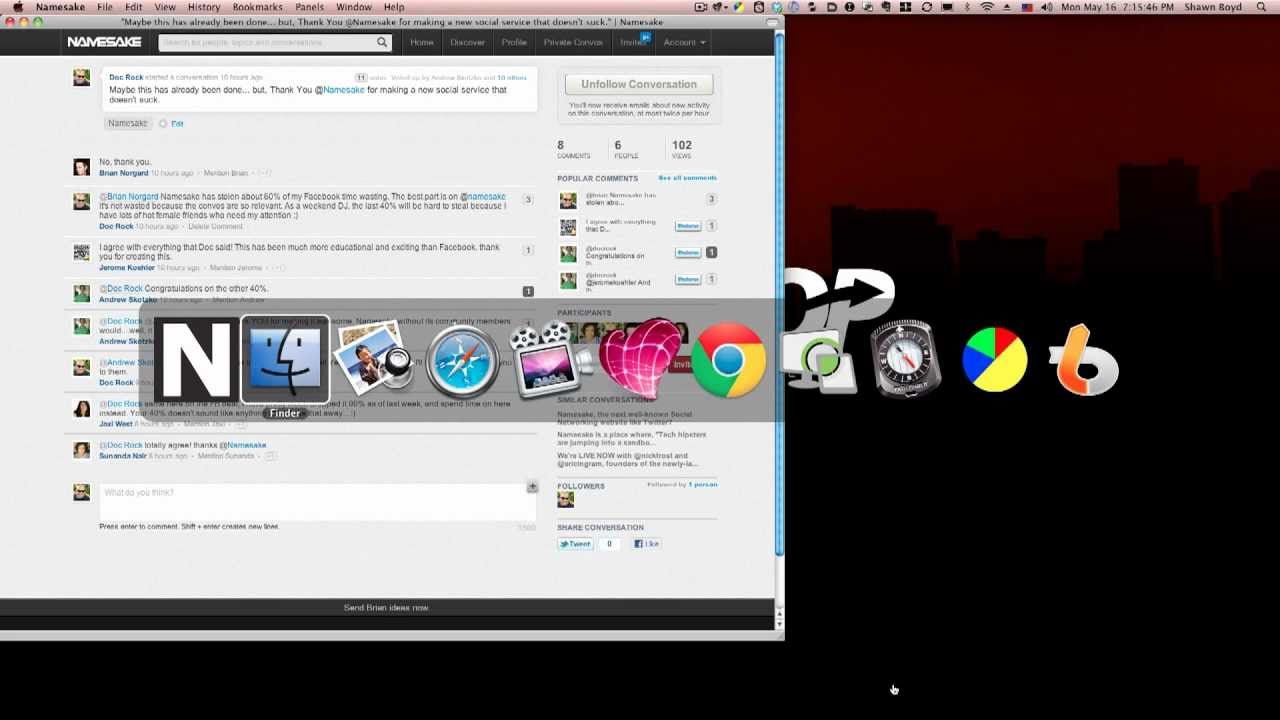
Task: Click Sunanda Nair author name
Action: point(122,456)
